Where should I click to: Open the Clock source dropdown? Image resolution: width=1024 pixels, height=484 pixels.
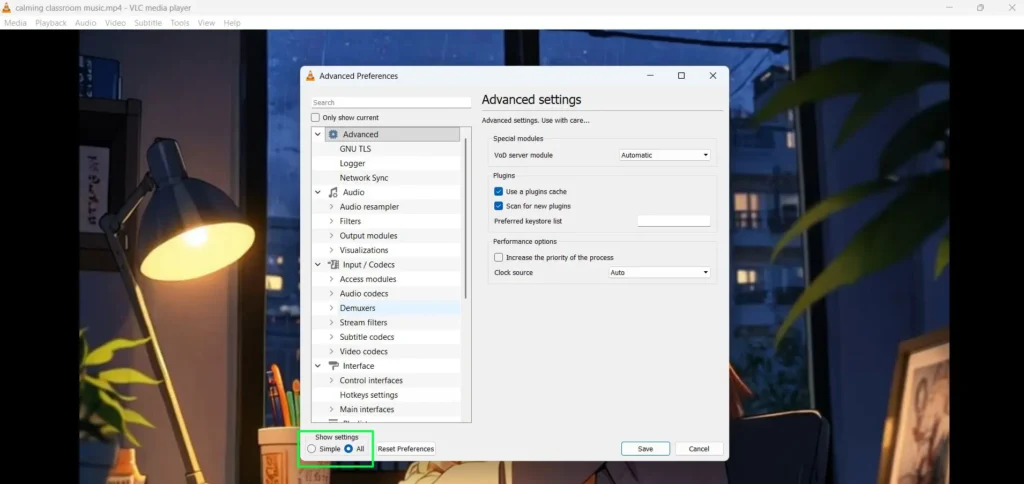click(659, 272)
